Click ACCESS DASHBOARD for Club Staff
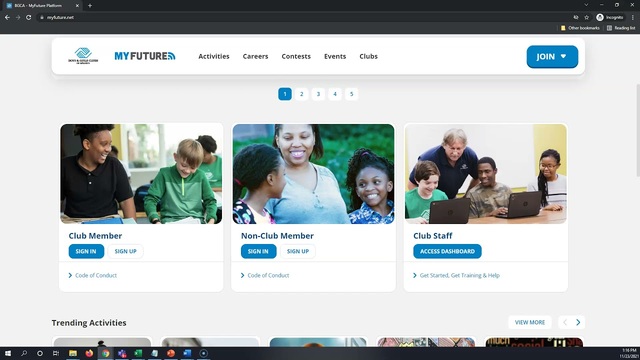The image size is (640, 360). pyautogui.click(x=447, y=251)
